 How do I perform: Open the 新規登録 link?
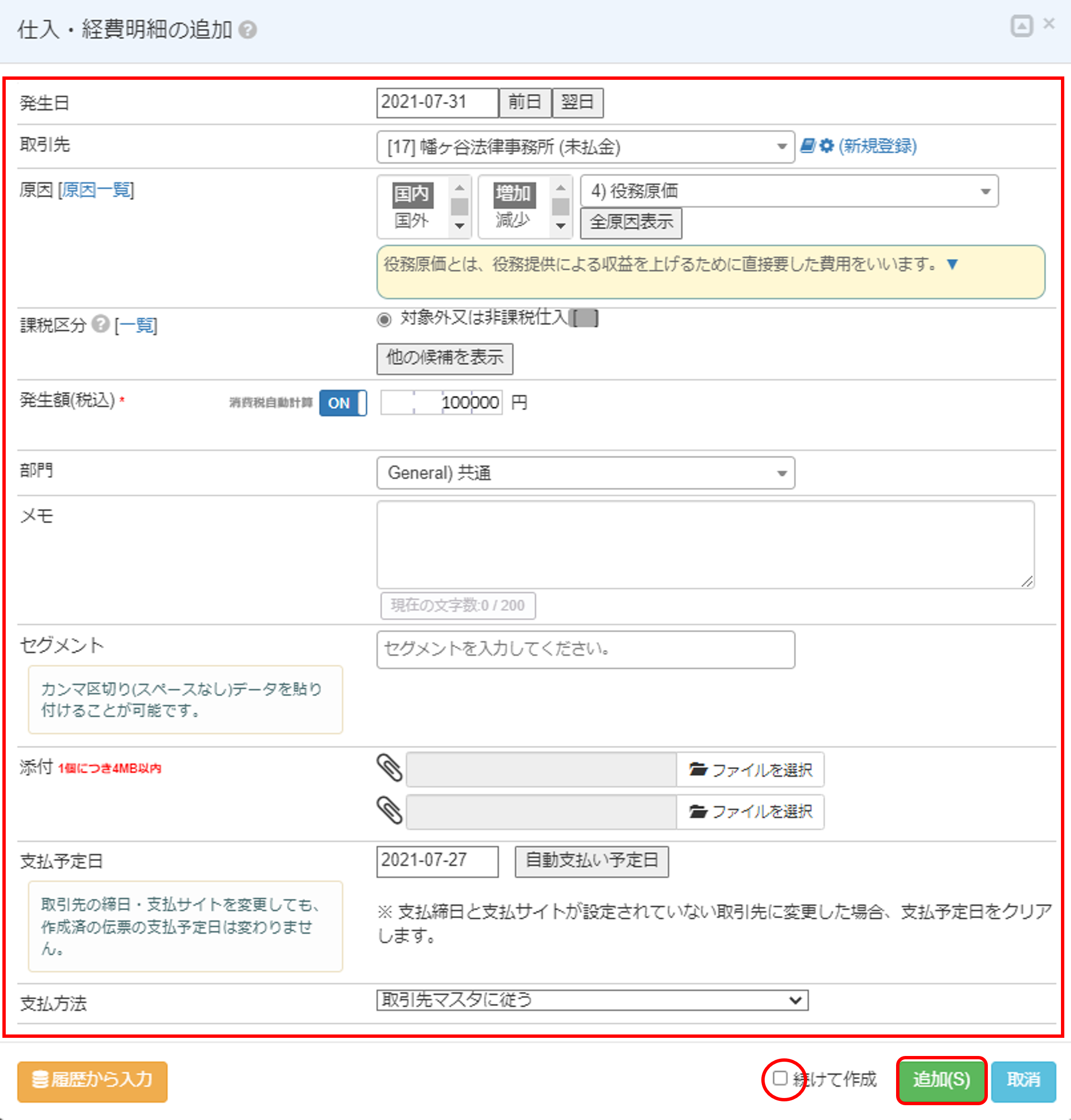tap(877, 146)
